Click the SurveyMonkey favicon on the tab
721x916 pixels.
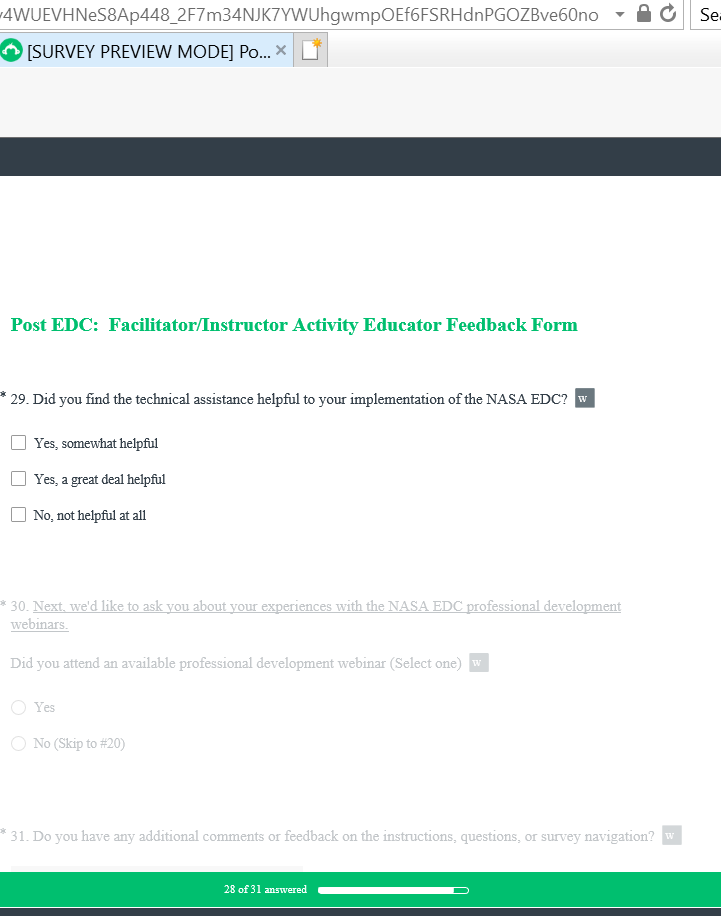coord(12,51)
